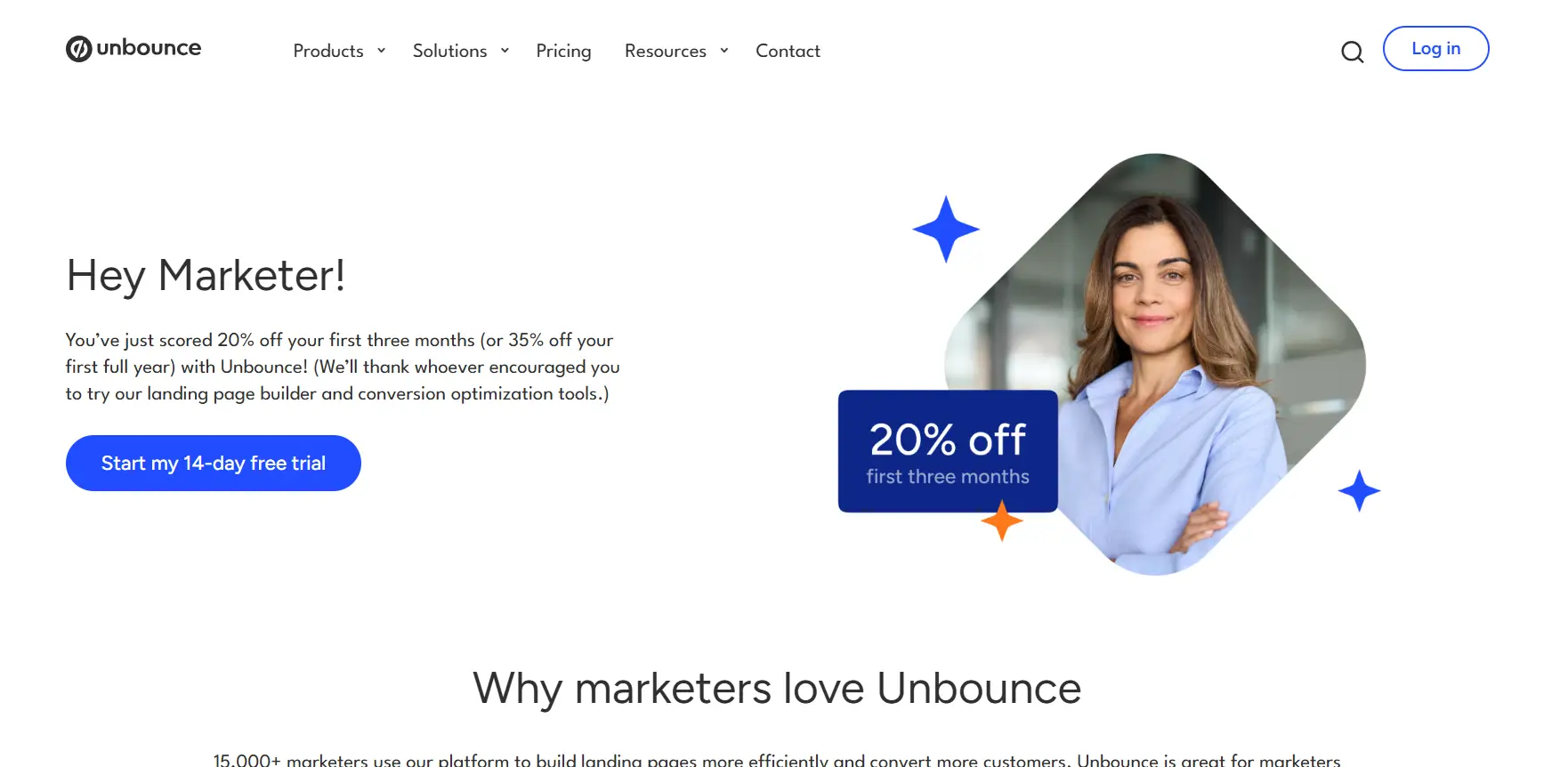The height and width of the screenshot is (767, 1568).
Task: Click the Log in button
Action: [x=1435, y=48]
